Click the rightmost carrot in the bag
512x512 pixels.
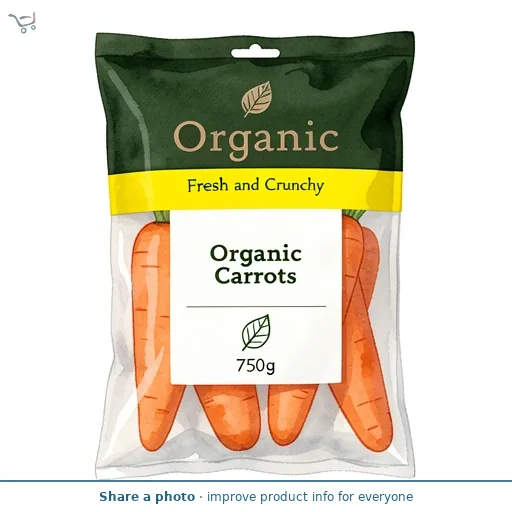tap(367, 350)
